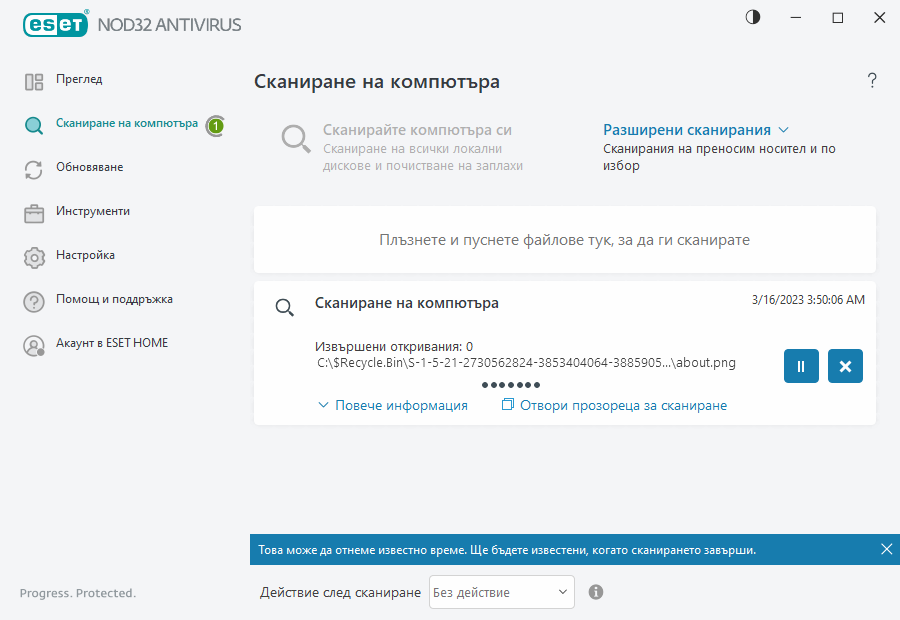Click the ESET logo
Viewport: 900px width, 620px height.
[55, 24]
